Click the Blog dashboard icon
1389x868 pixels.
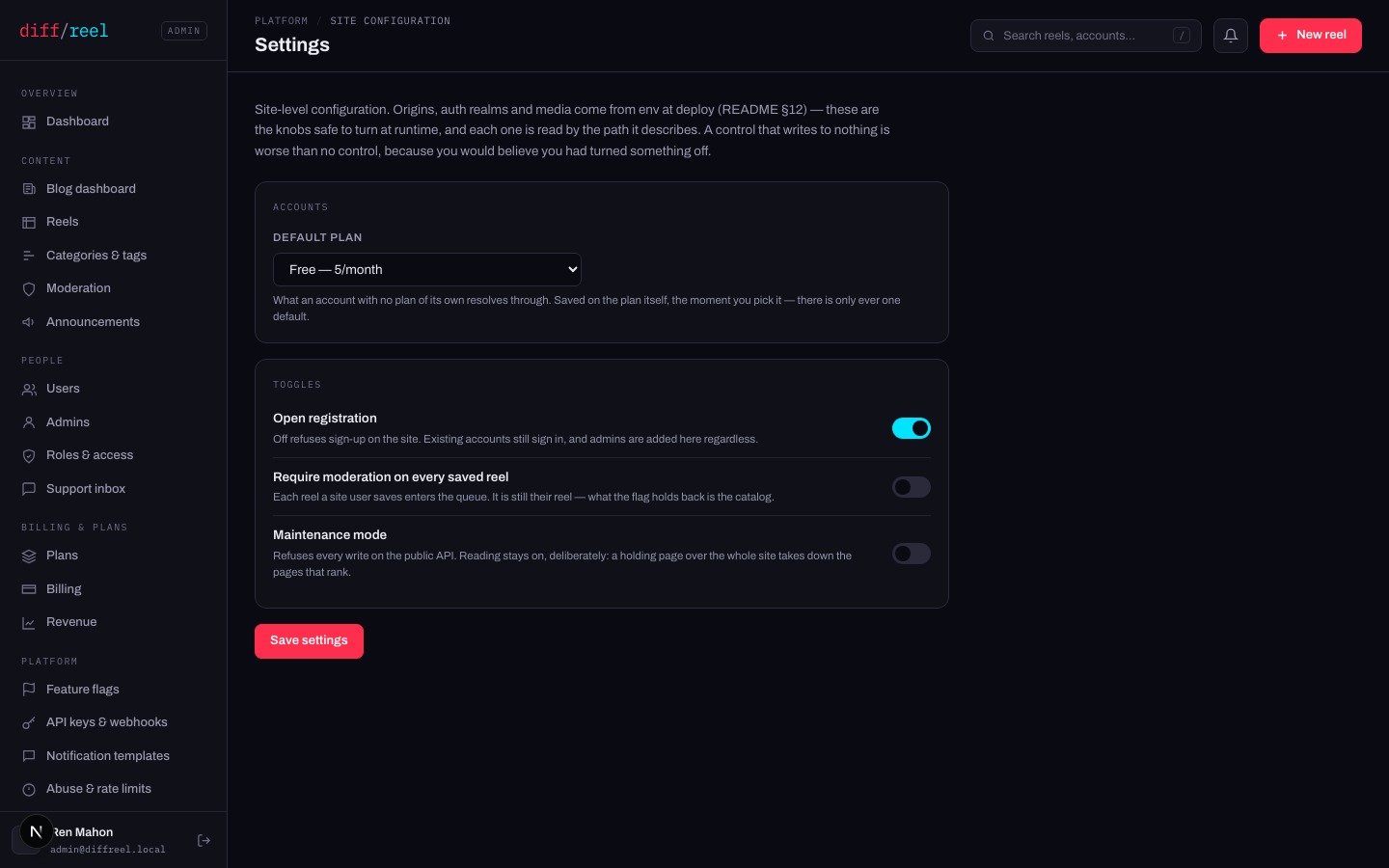(x=29, y=189)
